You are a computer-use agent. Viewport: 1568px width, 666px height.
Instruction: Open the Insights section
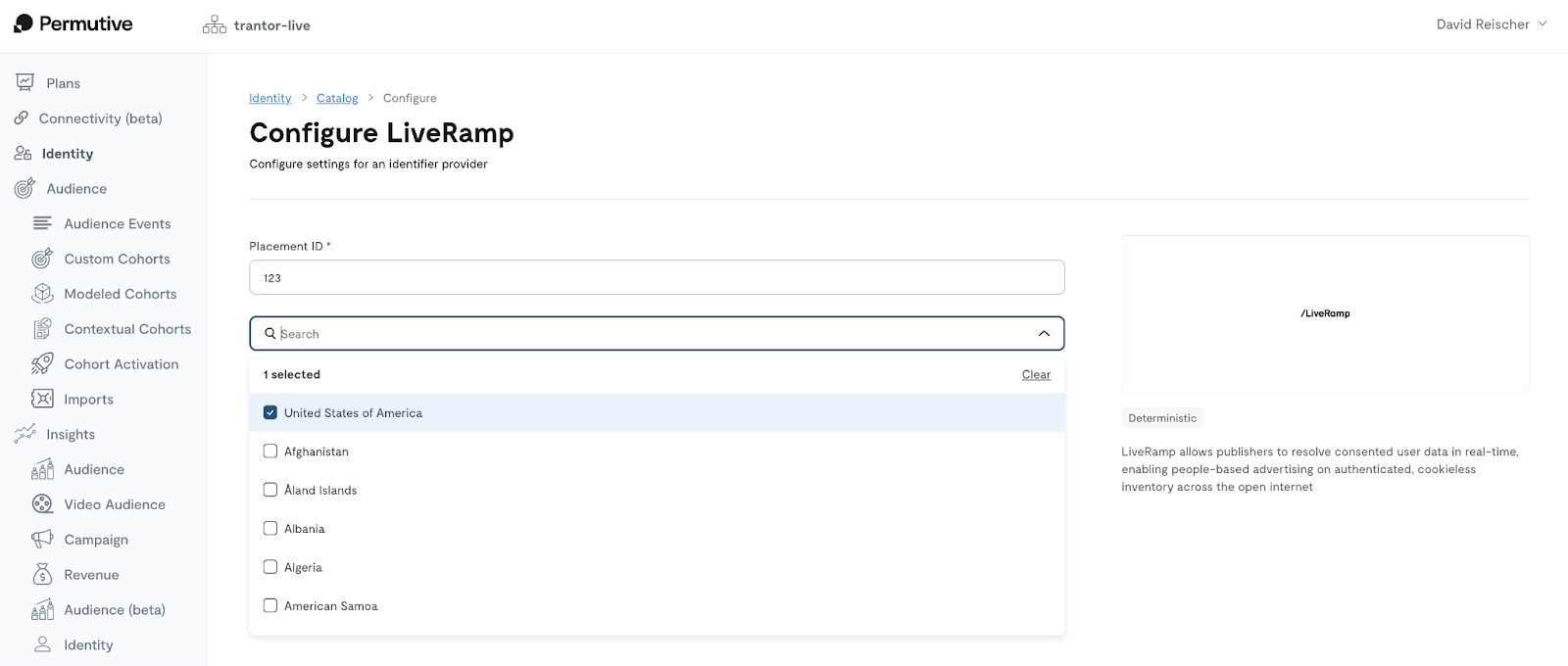[x=69, y=434]
